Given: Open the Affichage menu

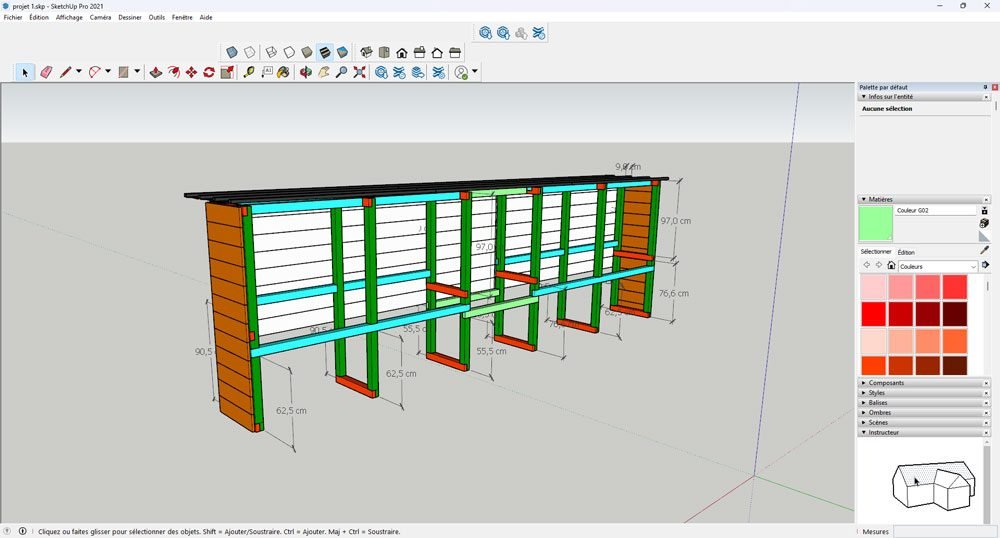Looking at the screenshot, I should point(69,17).
